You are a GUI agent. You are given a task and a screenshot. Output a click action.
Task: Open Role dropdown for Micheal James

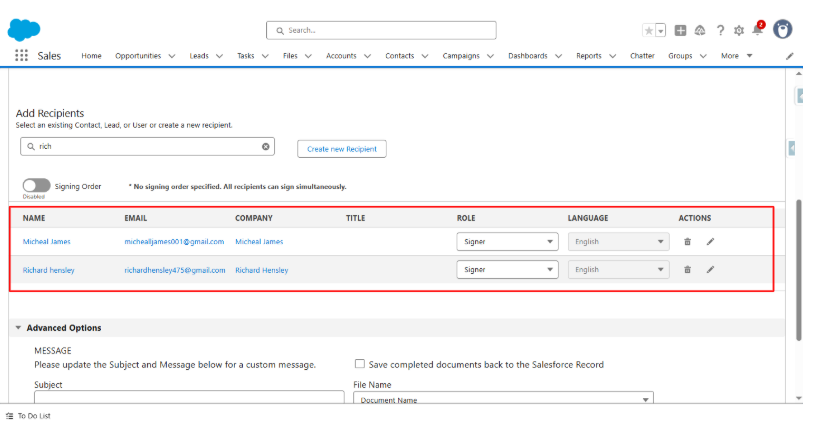507,241
